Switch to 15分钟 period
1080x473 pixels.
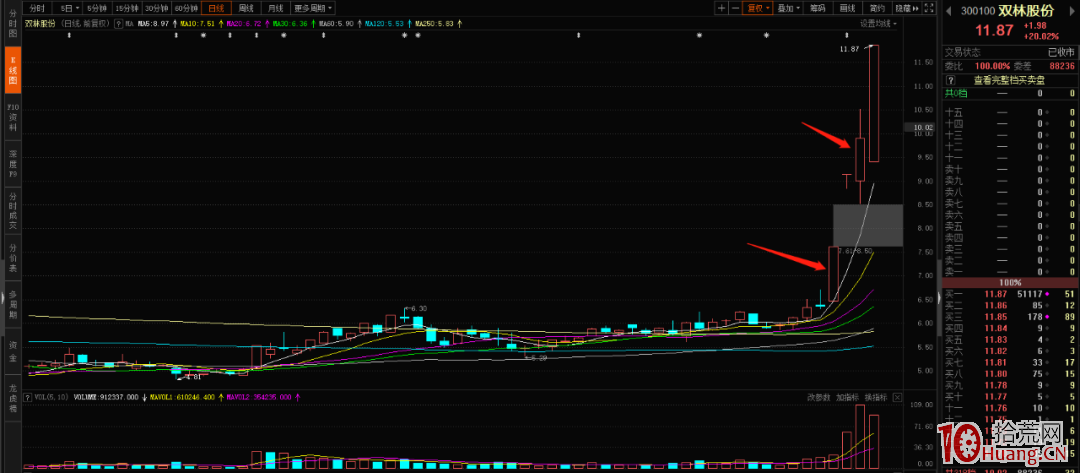(x=126, y=8)
